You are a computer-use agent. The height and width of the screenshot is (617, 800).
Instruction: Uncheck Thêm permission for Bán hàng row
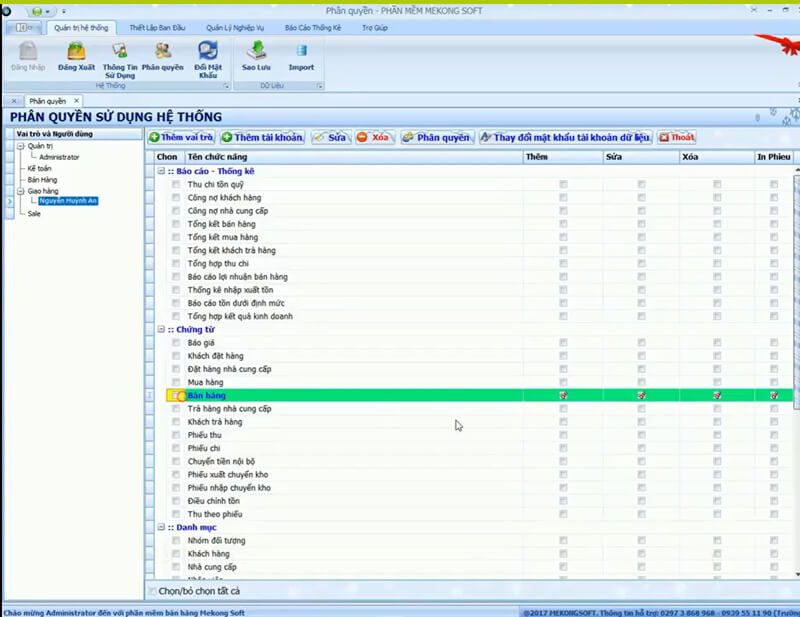pos(564,396)
